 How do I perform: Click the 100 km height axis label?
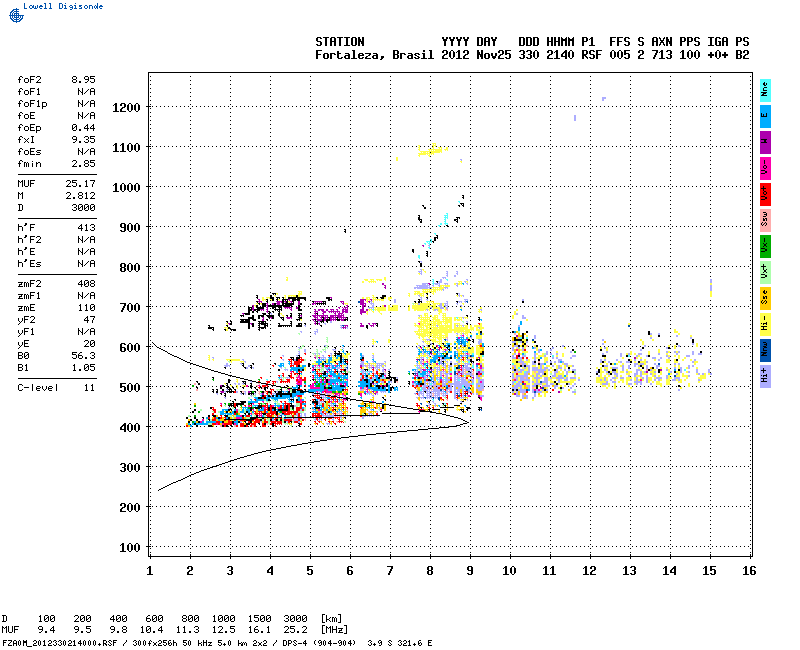pos(130,547)
